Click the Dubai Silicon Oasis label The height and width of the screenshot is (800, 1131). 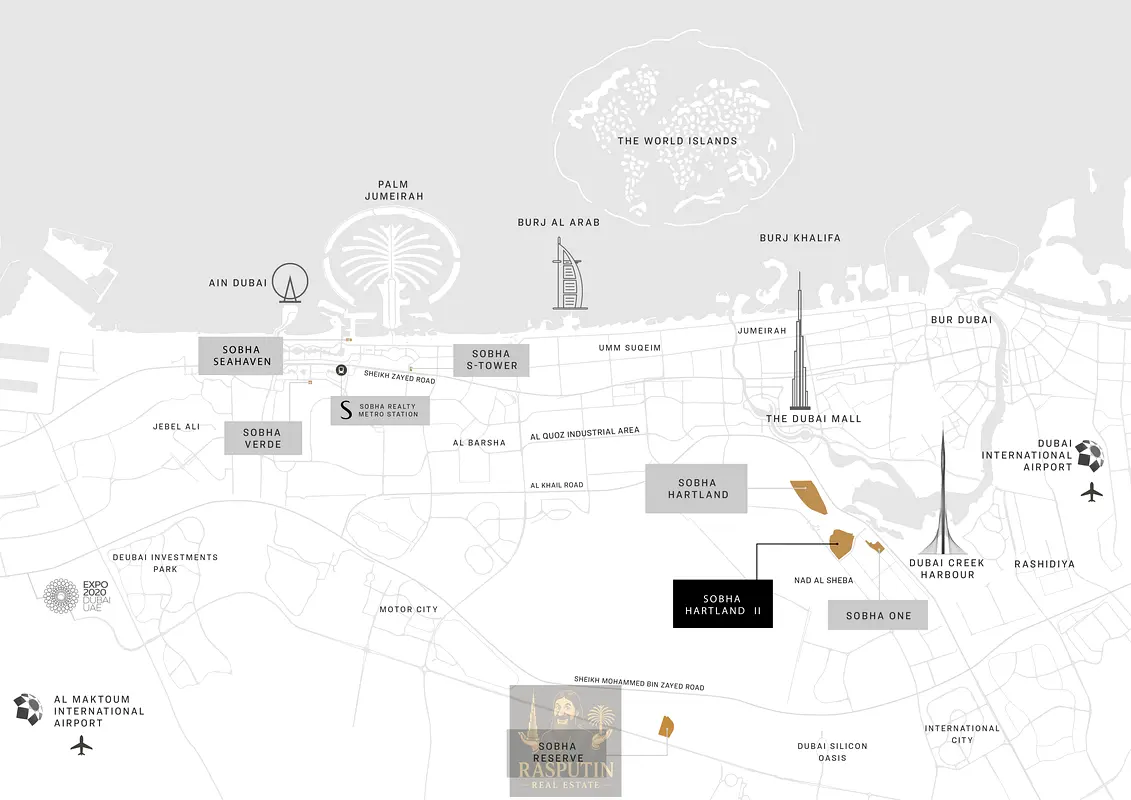(832, 752)
